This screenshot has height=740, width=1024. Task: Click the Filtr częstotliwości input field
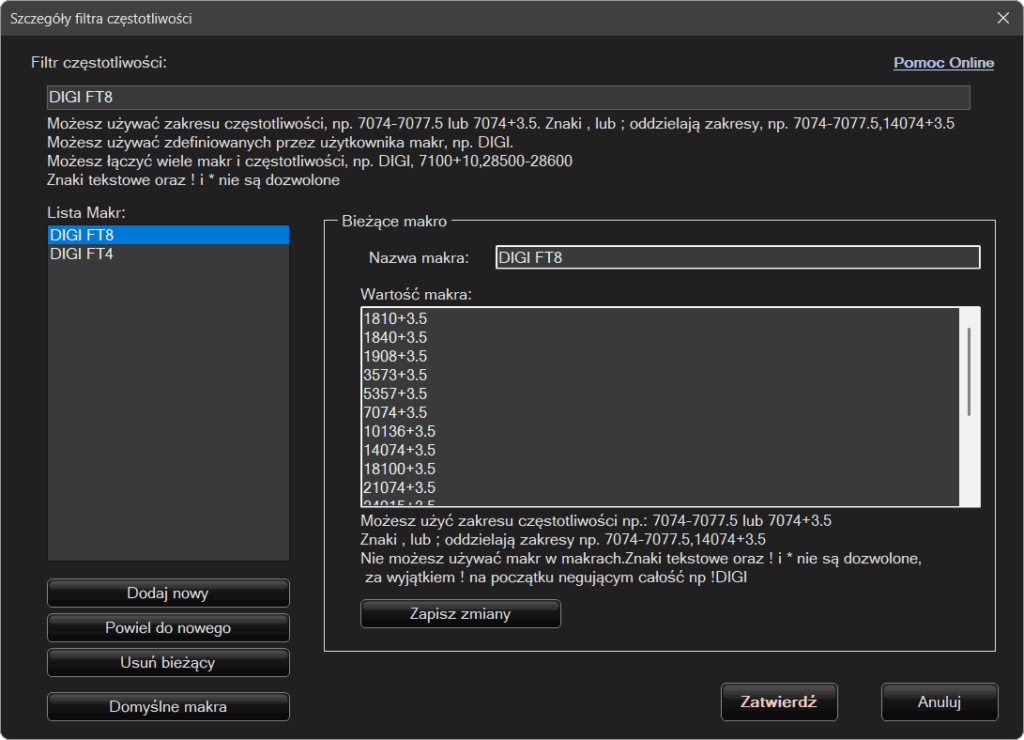(x=508, y=97)
